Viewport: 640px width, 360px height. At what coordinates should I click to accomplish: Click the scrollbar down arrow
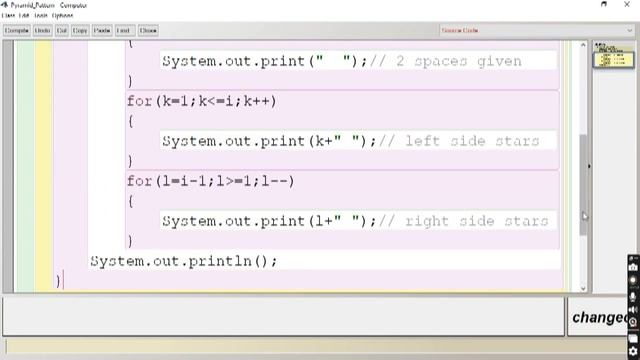pyautogui.click(x=583, y=288)
